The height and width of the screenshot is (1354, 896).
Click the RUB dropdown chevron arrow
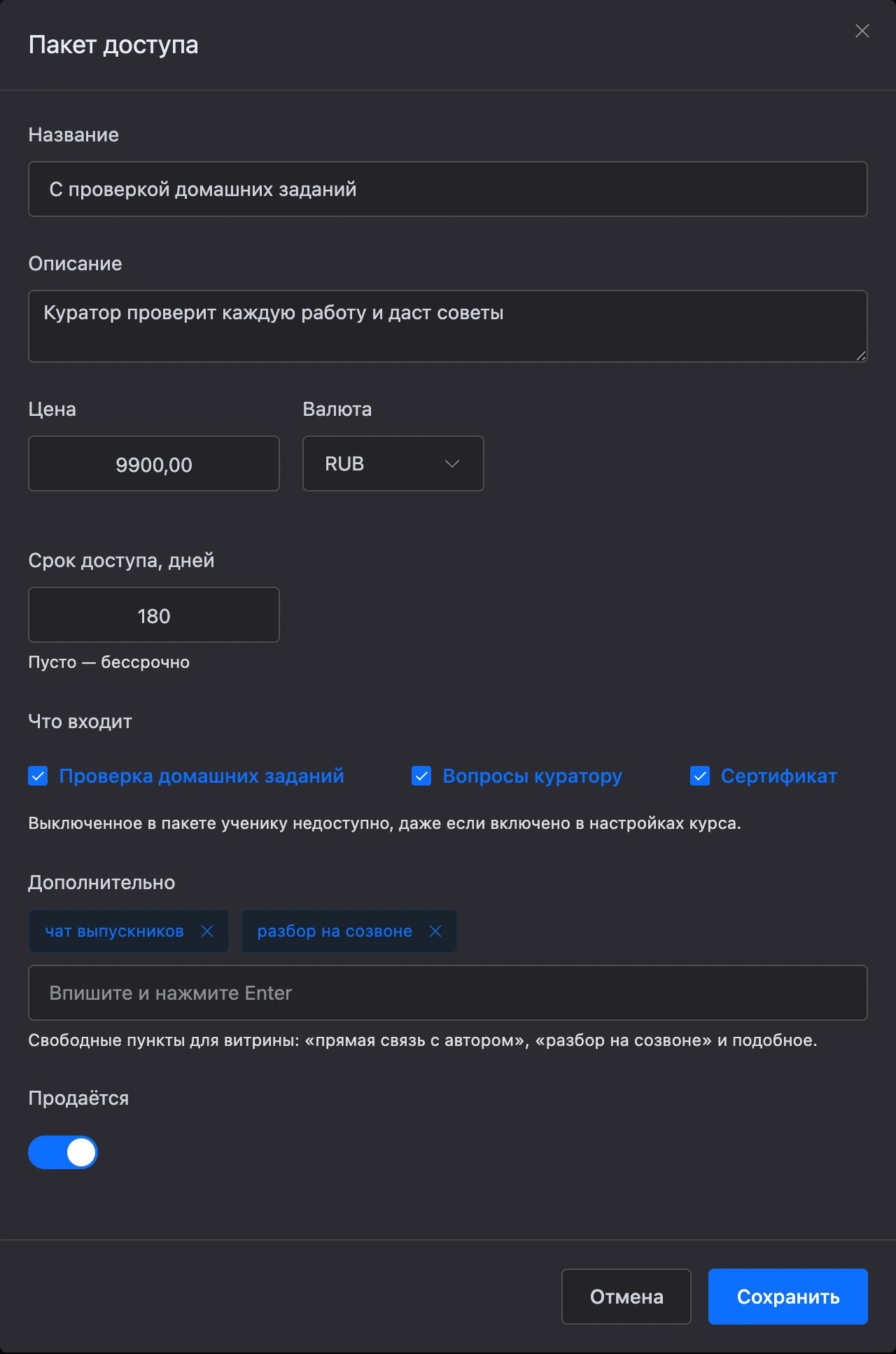(452, 463)
